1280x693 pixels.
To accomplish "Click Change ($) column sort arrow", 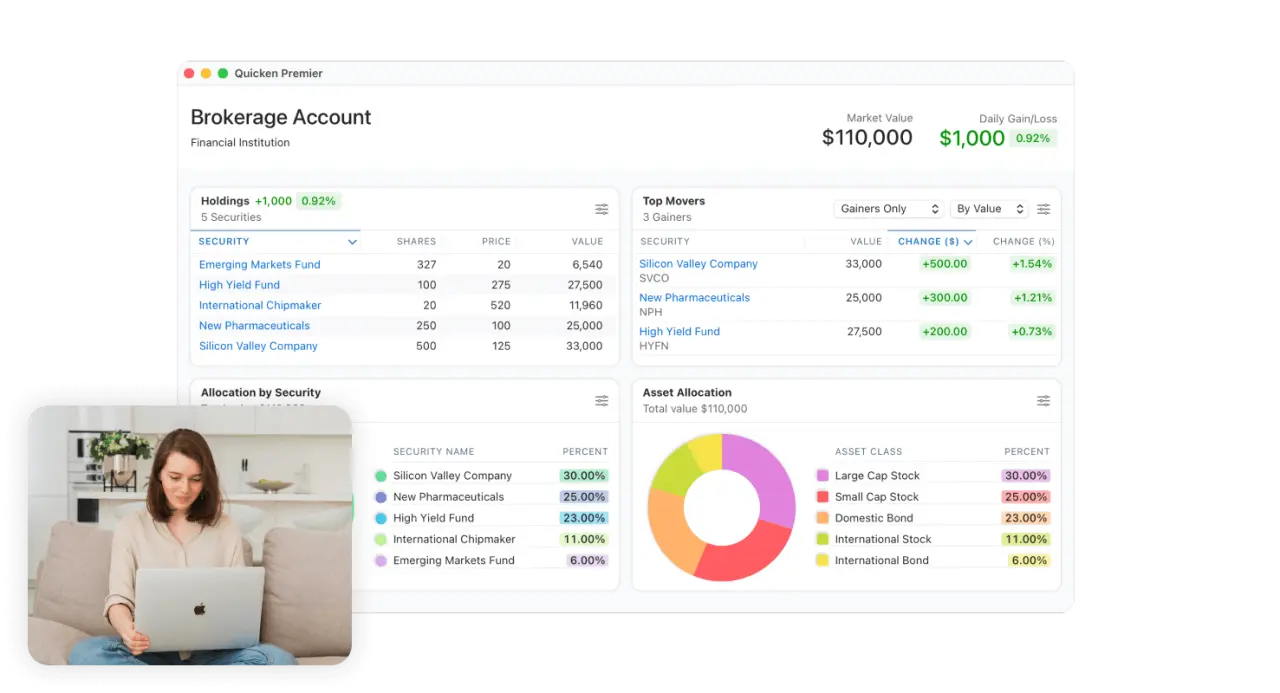I will 968,242.
